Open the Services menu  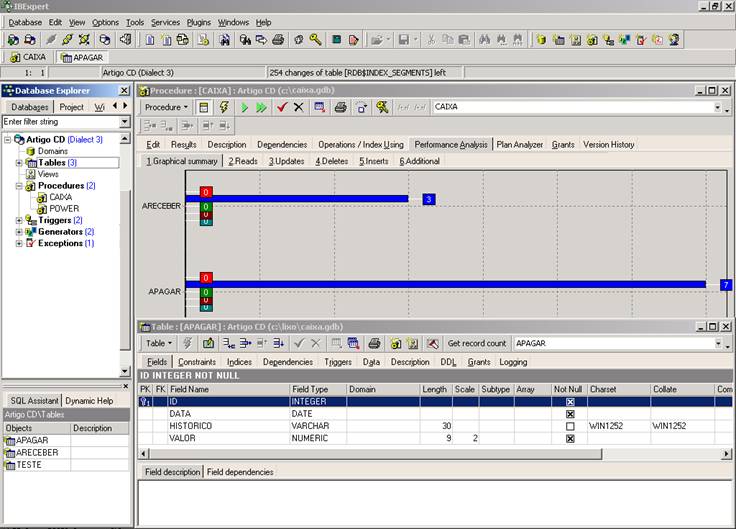pyautogui.click(x=165, y=22)
